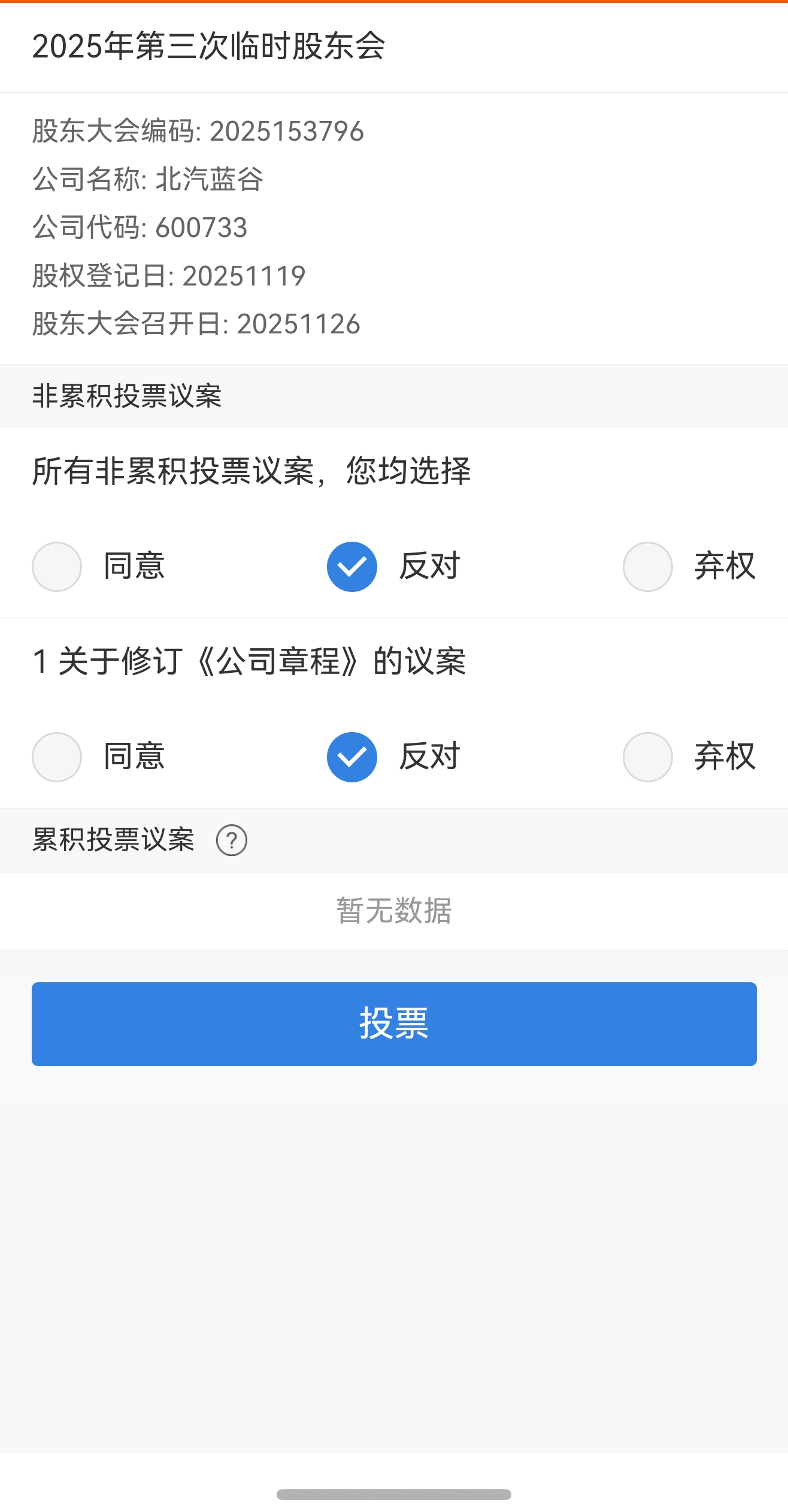Tap the 累积投票议案 section header label
Screen dimensions: 788x1512
tap(114, 840)
